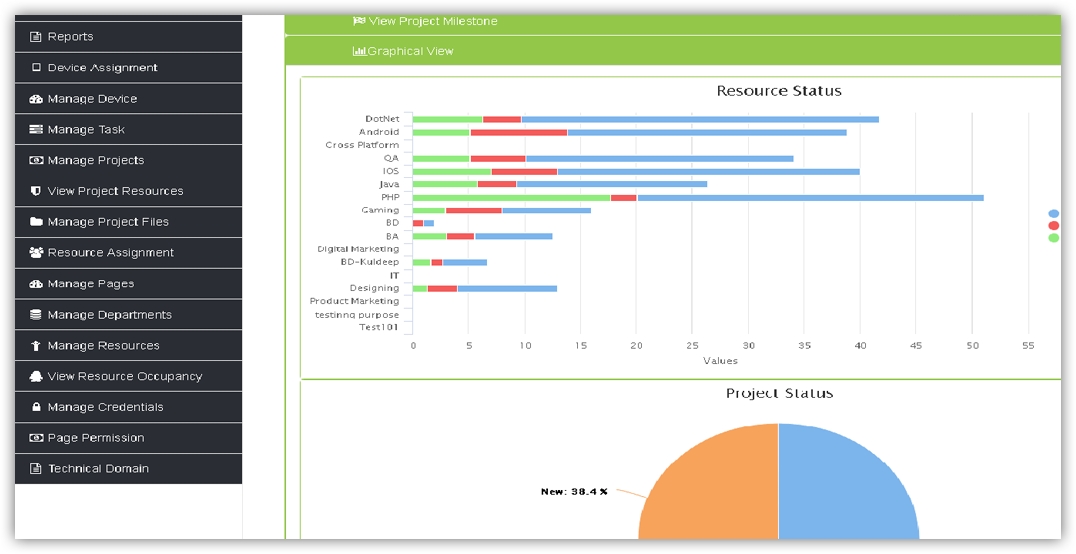Click the blue bar segment for Designing
Viewport: 1076px width, 554px height.
tap(507, 288)
